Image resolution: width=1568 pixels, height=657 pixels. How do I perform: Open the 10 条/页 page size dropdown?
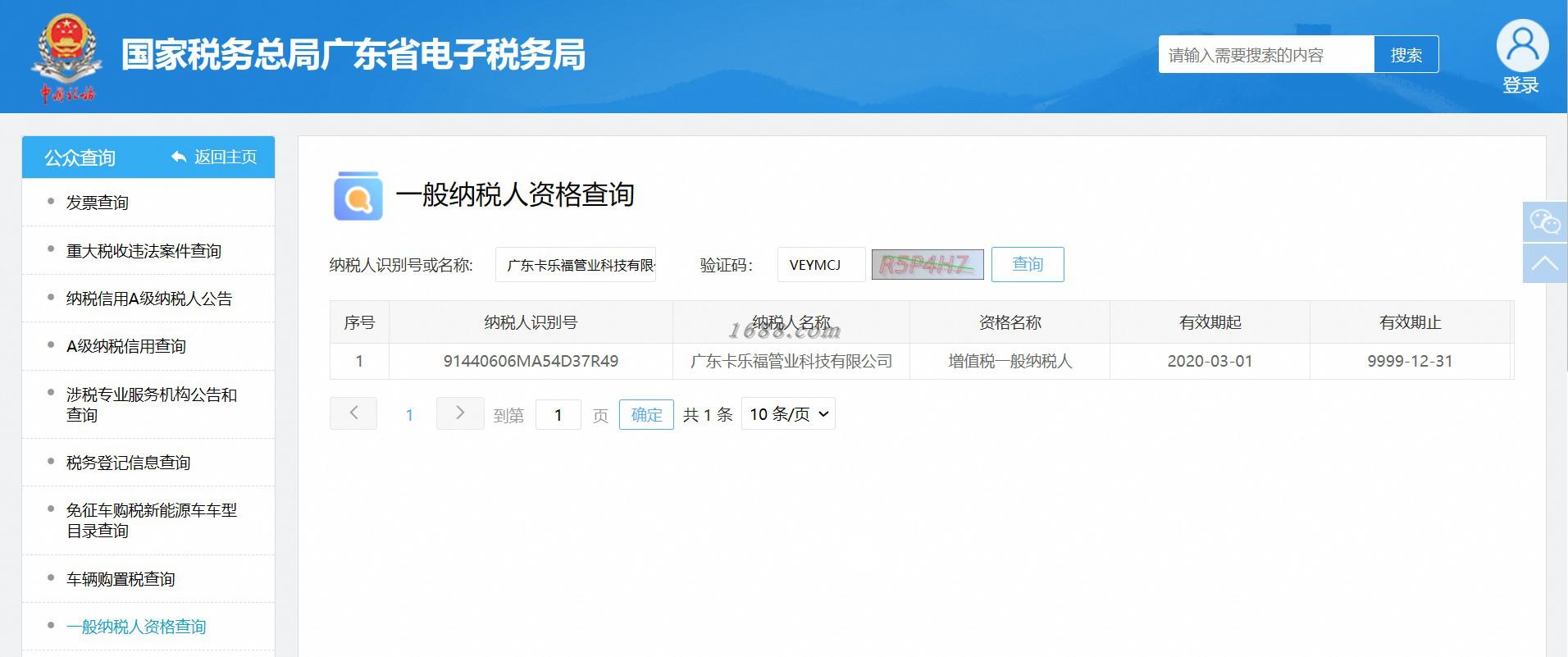pos(788,414)
